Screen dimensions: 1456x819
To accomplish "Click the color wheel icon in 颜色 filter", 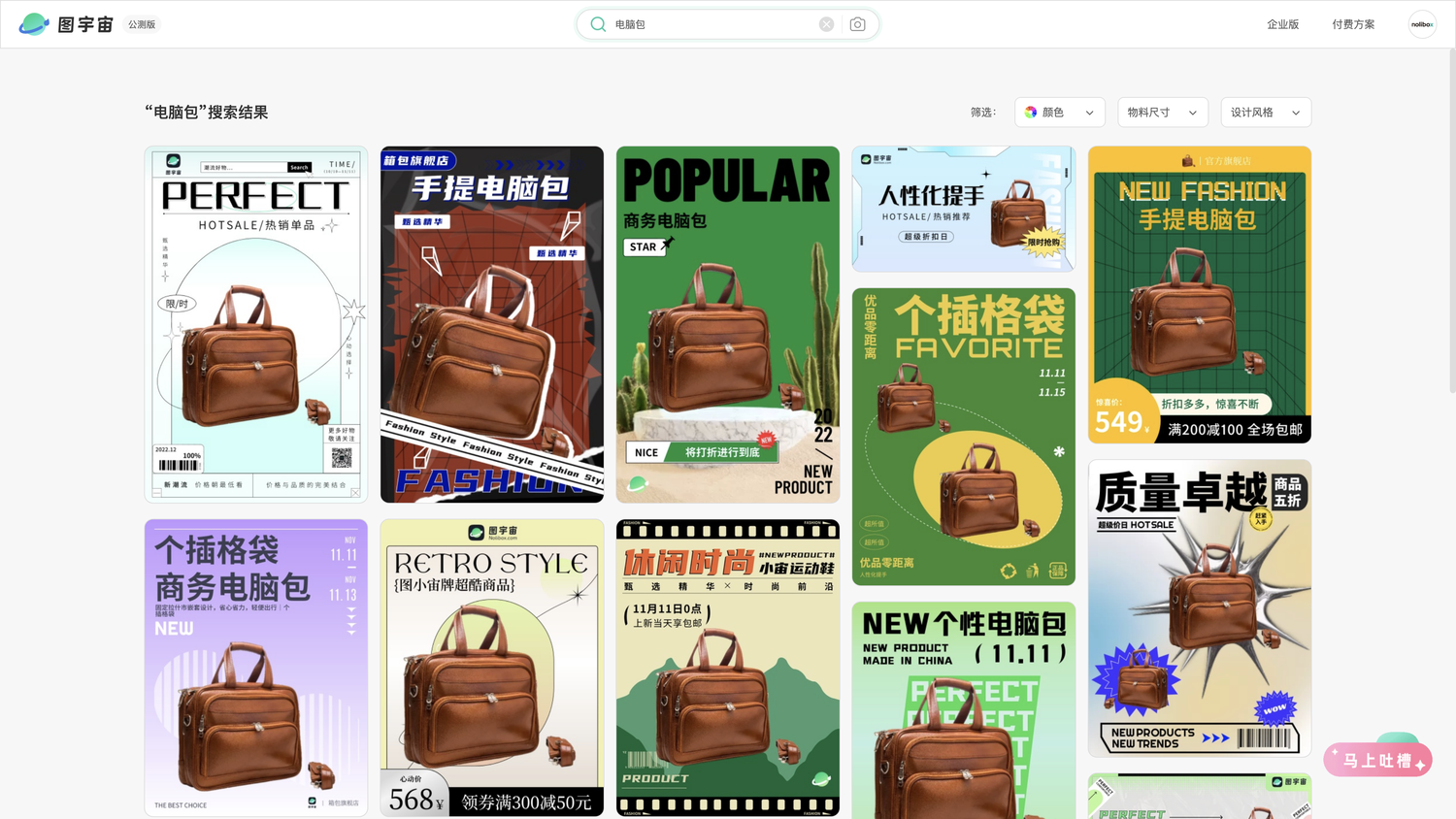I will pyautogui.click(x=1031, y=113).
